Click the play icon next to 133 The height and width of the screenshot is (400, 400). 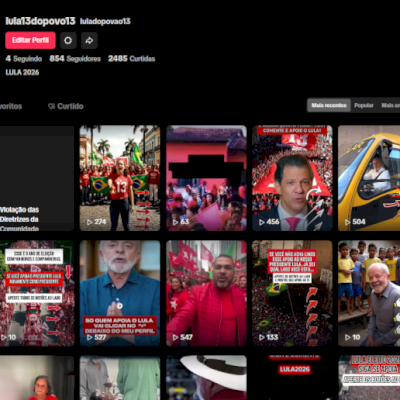pos(262,337)
